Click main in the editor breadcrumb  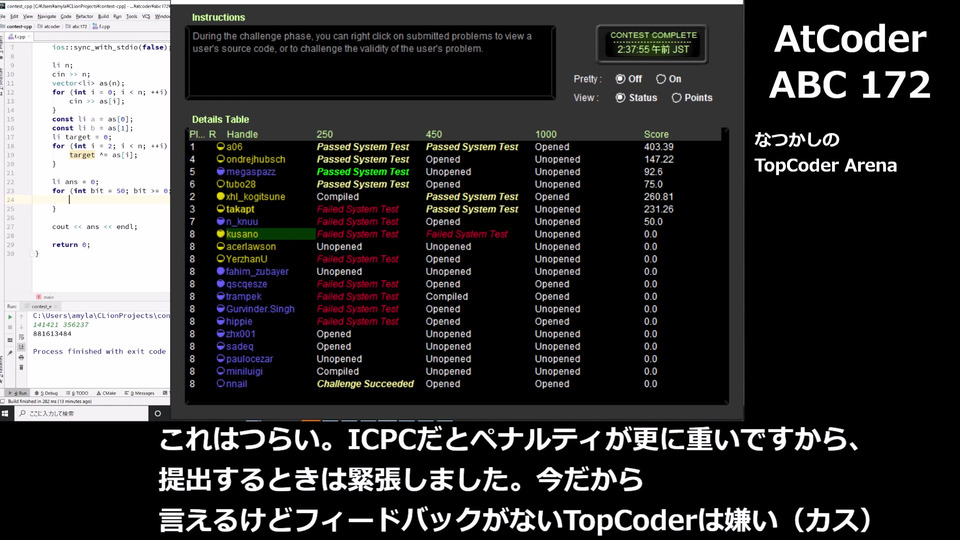48,297
